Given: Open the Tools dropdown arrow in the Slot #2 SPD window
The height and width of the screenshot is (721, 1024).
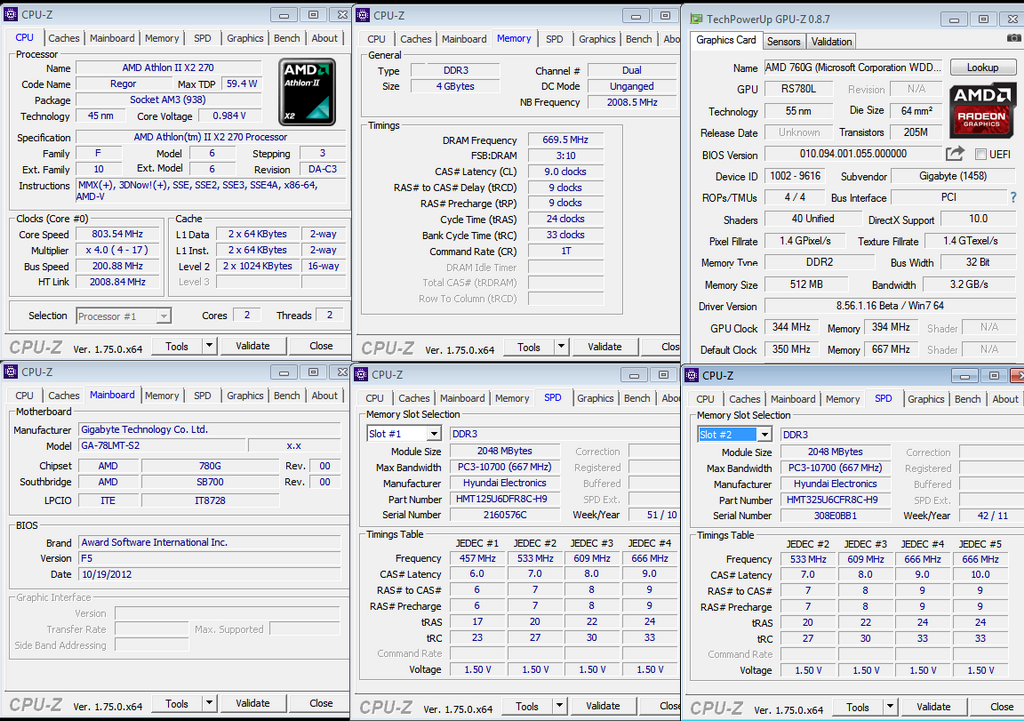Looking at the screenshot, I should tap(890, 707).
